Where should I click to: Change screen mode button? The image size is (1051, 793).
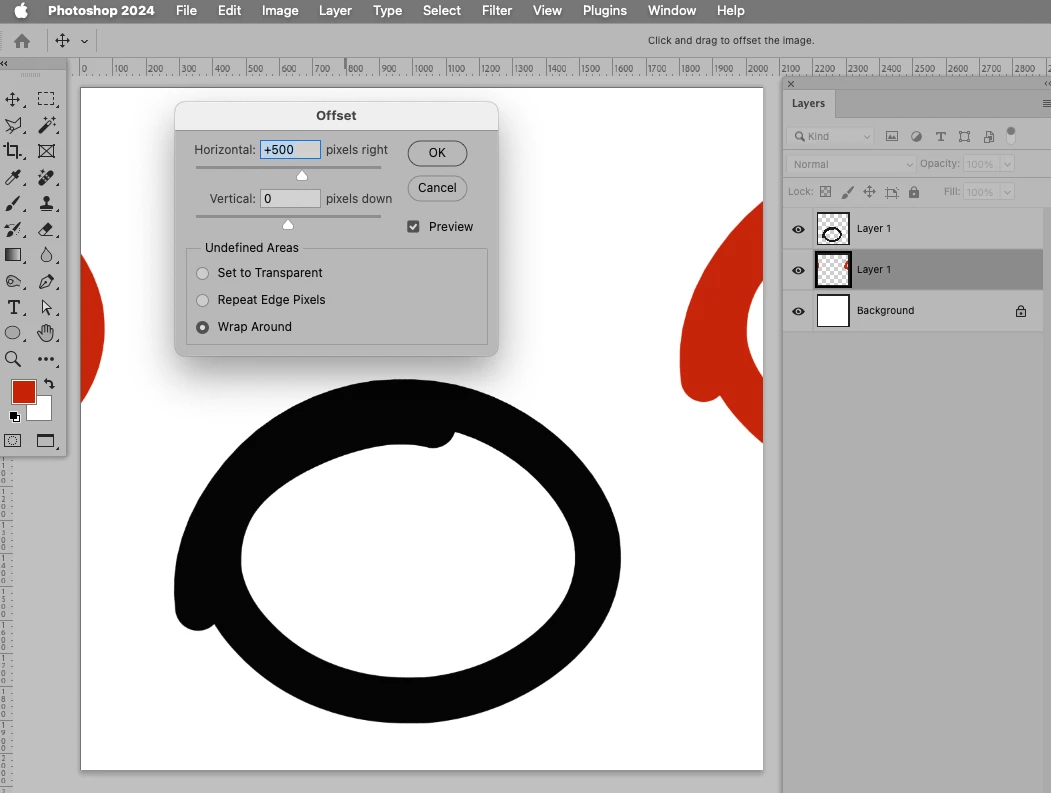(x=46, y=440)
